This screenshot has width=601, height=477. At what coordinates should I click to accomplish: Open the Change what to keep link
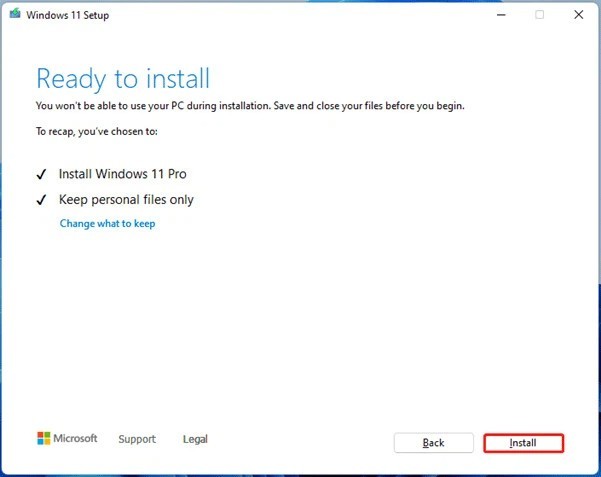pyautogui.click(x=107, y=224)
